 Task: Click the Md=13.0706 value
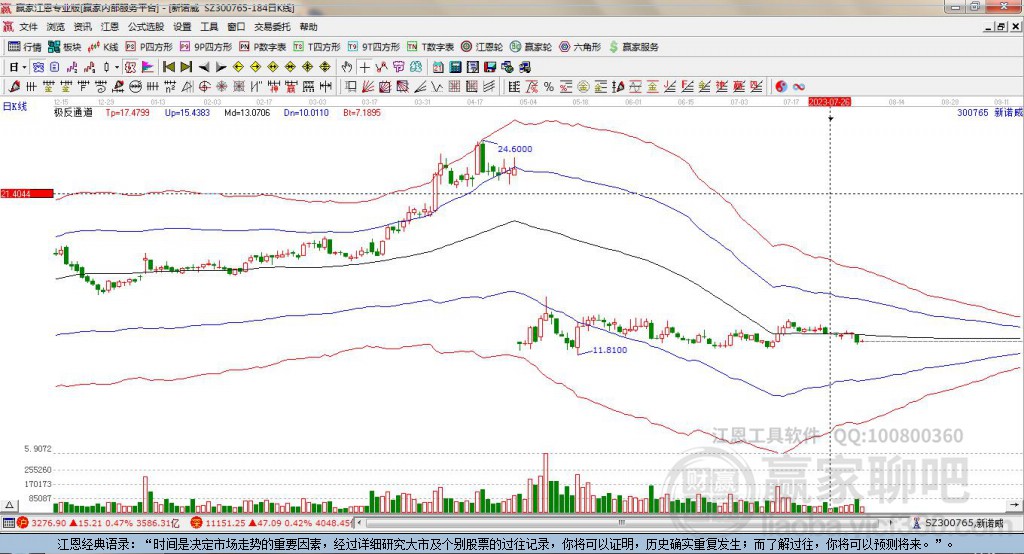(247, 113)
